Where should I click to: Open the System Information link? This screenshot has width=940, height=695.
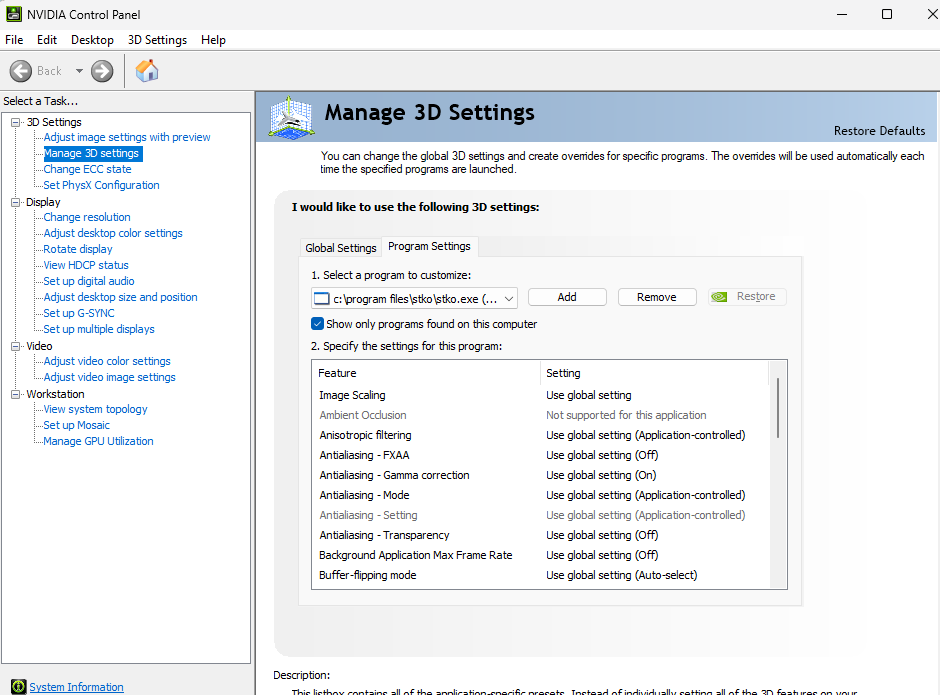pos(77,687)
